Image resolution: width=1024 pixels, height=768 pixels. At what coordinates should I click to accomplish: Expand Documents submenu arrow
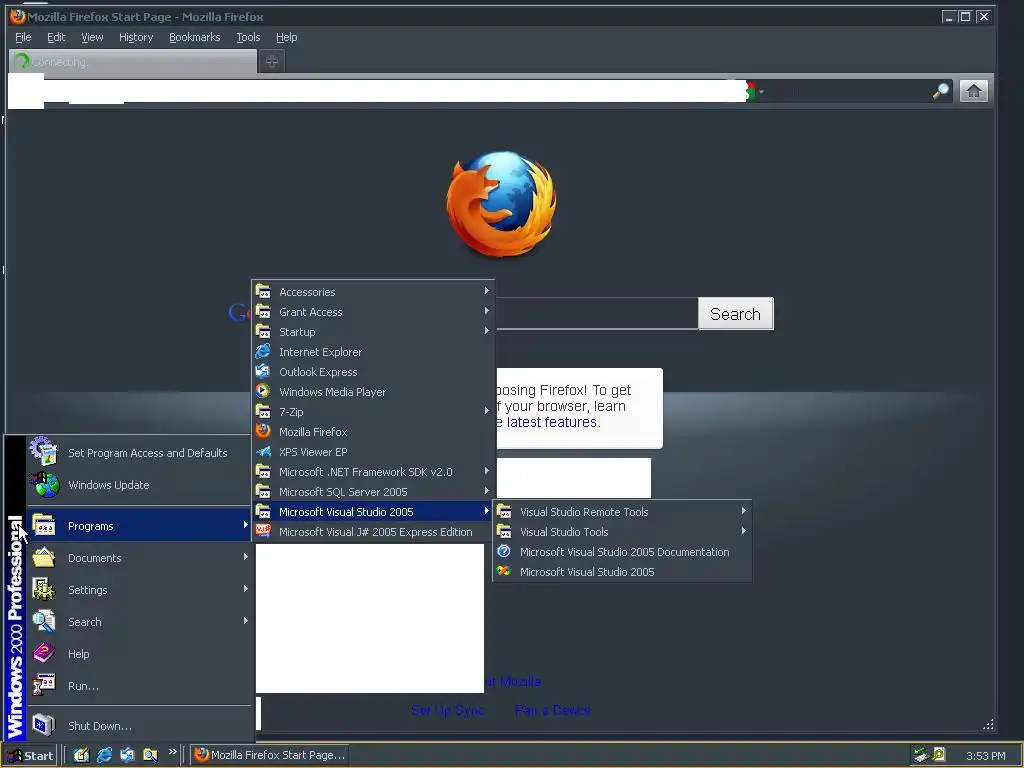pos(246,557)
